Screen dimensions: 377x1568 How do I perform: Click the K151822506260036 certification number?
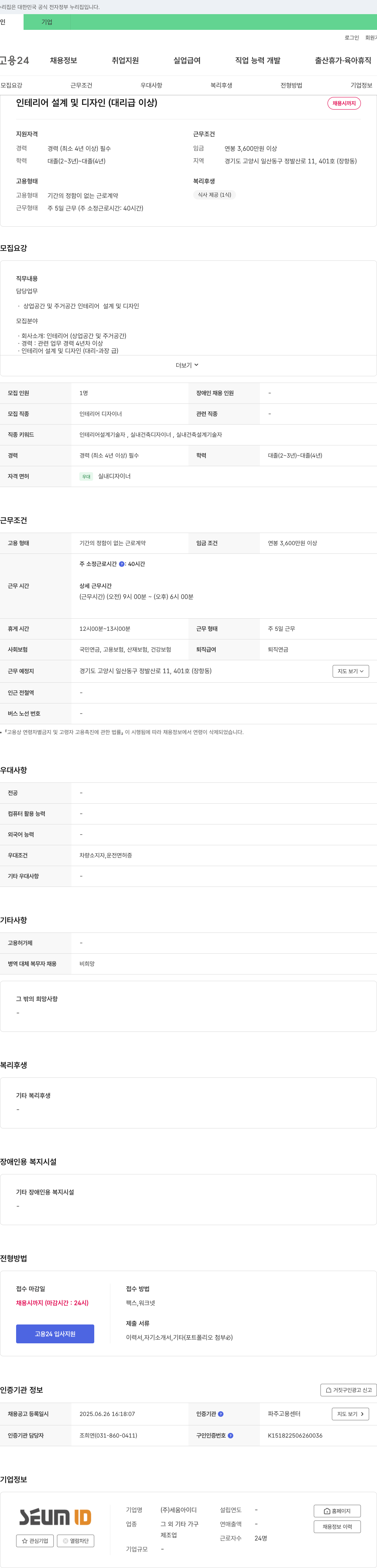(x=295, y=1435)
